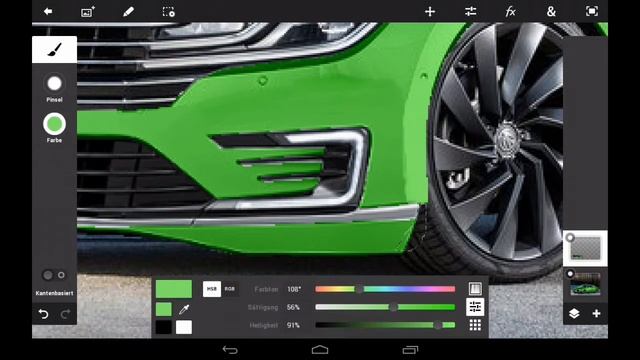Toggle fullscreen view

(x=591, y=11)
